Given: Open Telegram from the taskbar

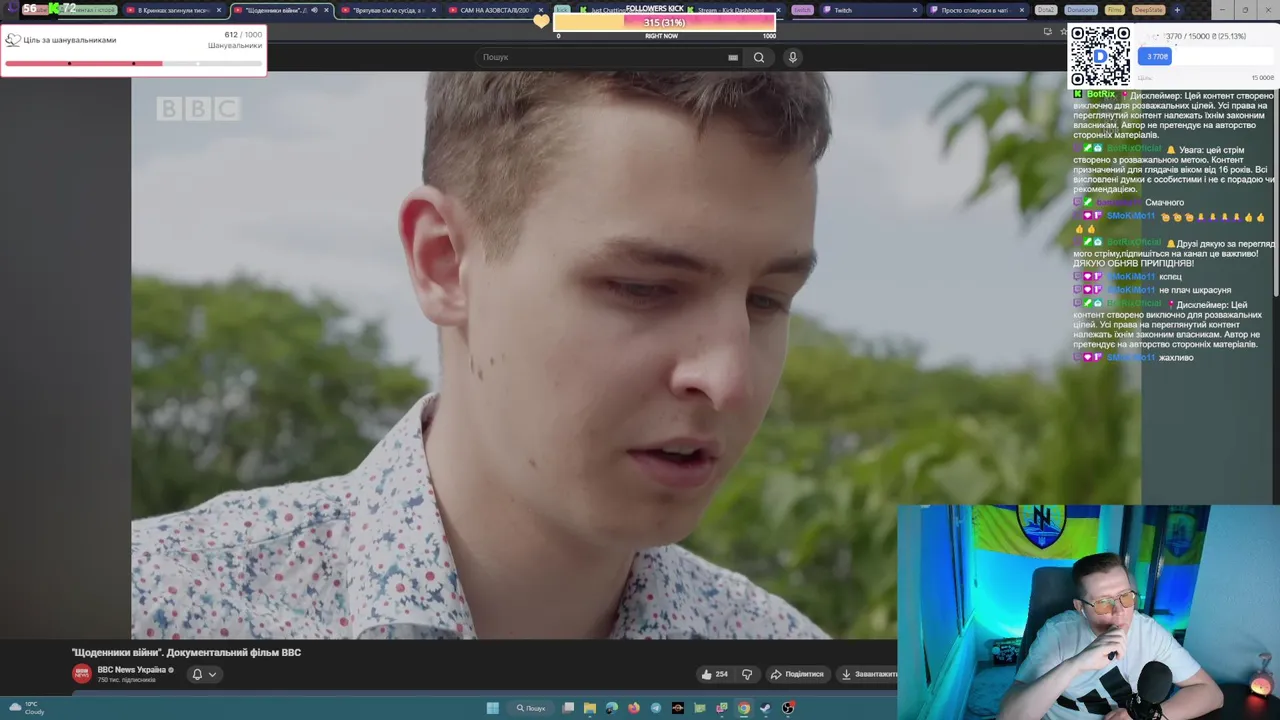Looking at the screenshot, I should 656,708.
